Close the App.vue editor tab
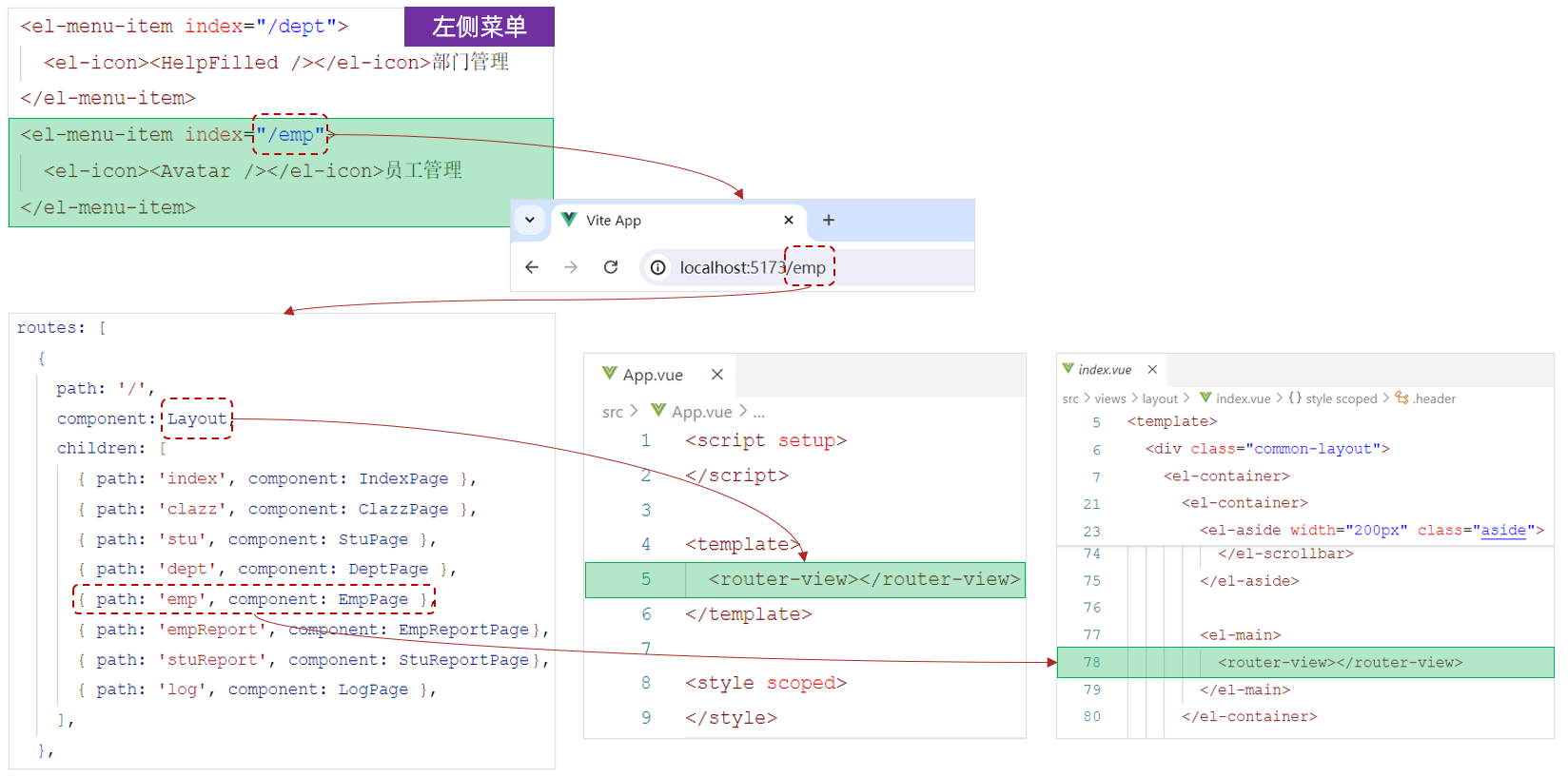Viewport: 1568px width, 777px height. click(x=717, y=375)
